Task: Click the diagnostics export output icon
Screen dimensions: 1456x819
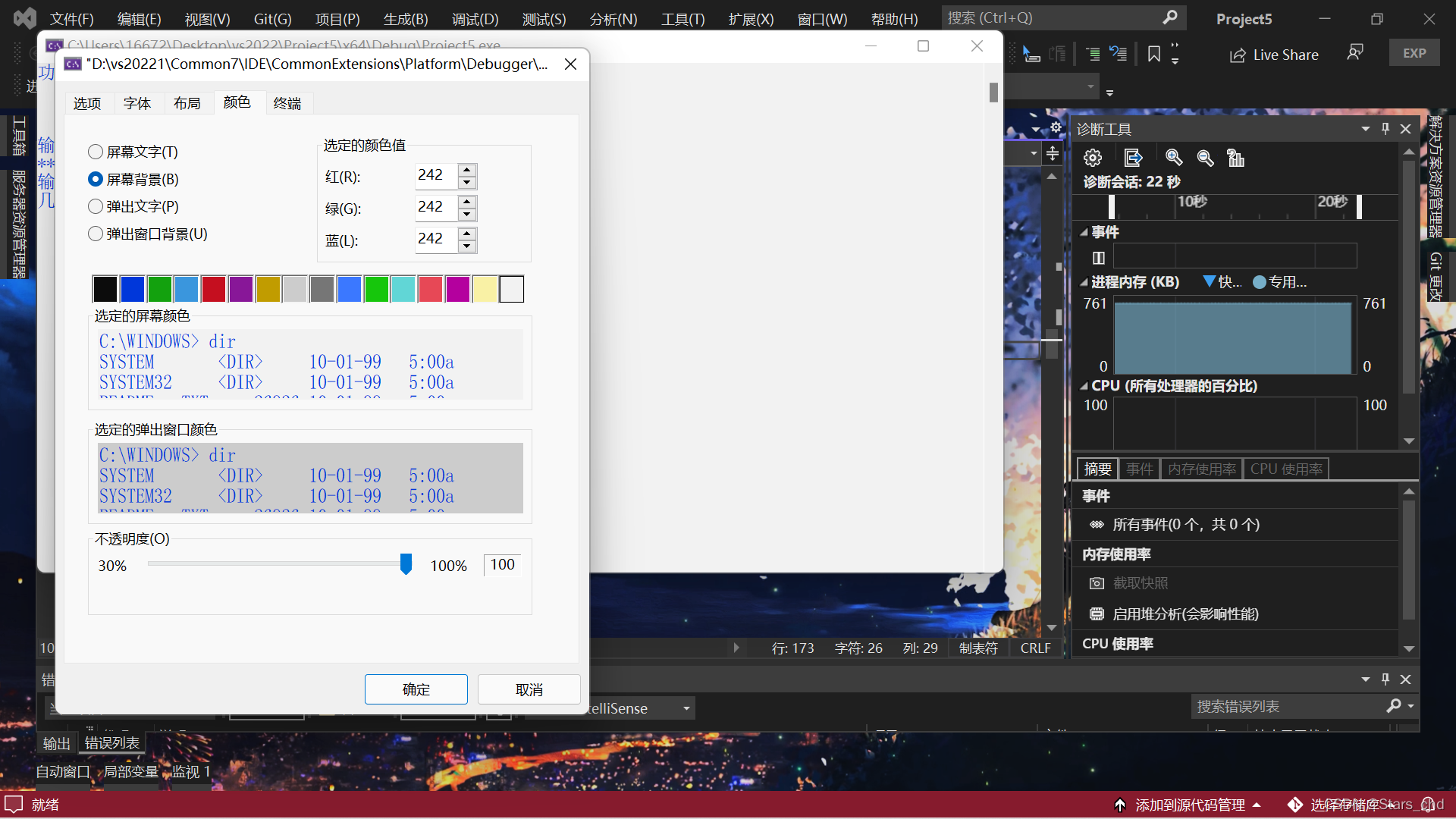Action: coord(1133,158)
